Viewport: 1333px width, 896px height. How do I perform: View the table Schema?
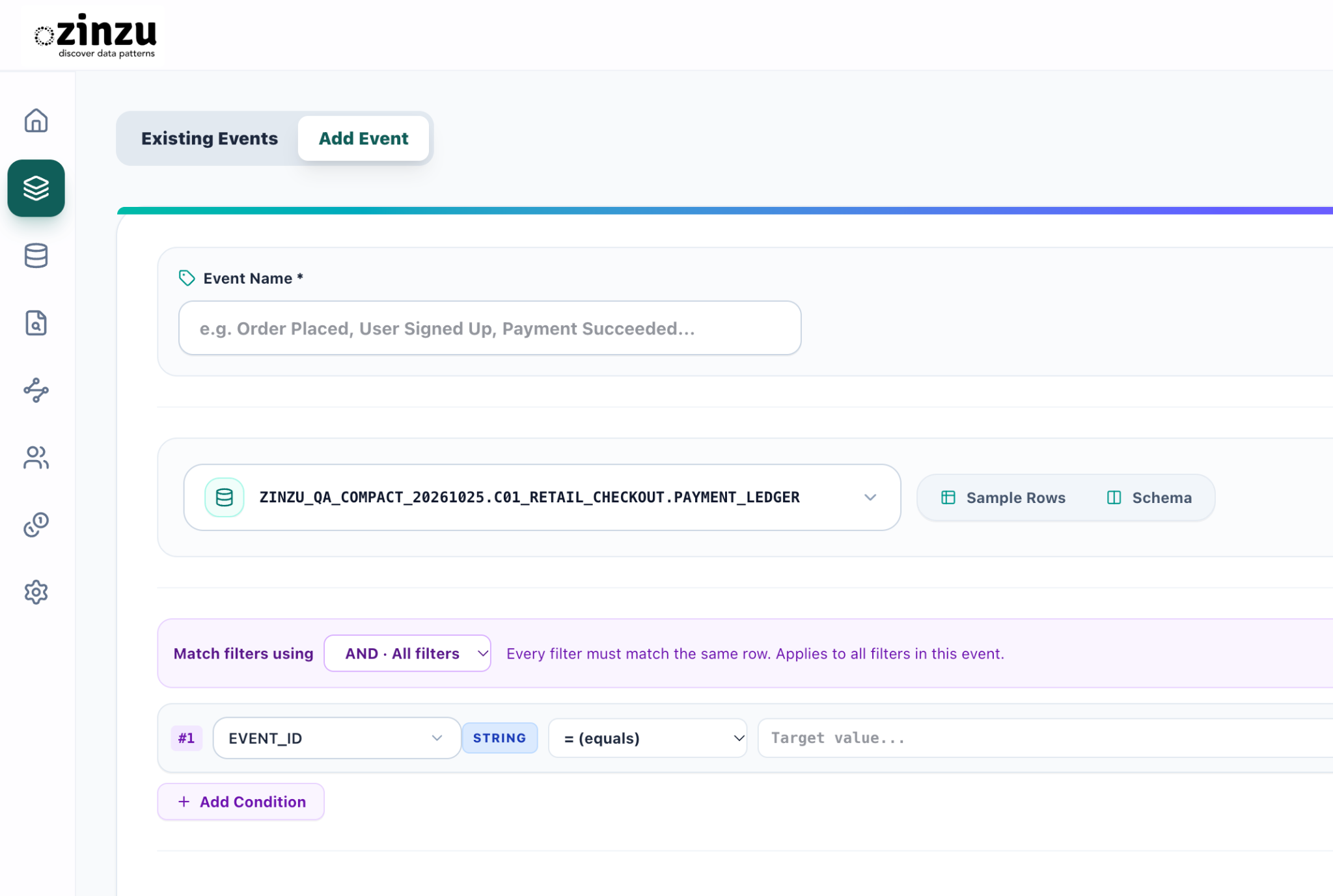[1149, 498]
